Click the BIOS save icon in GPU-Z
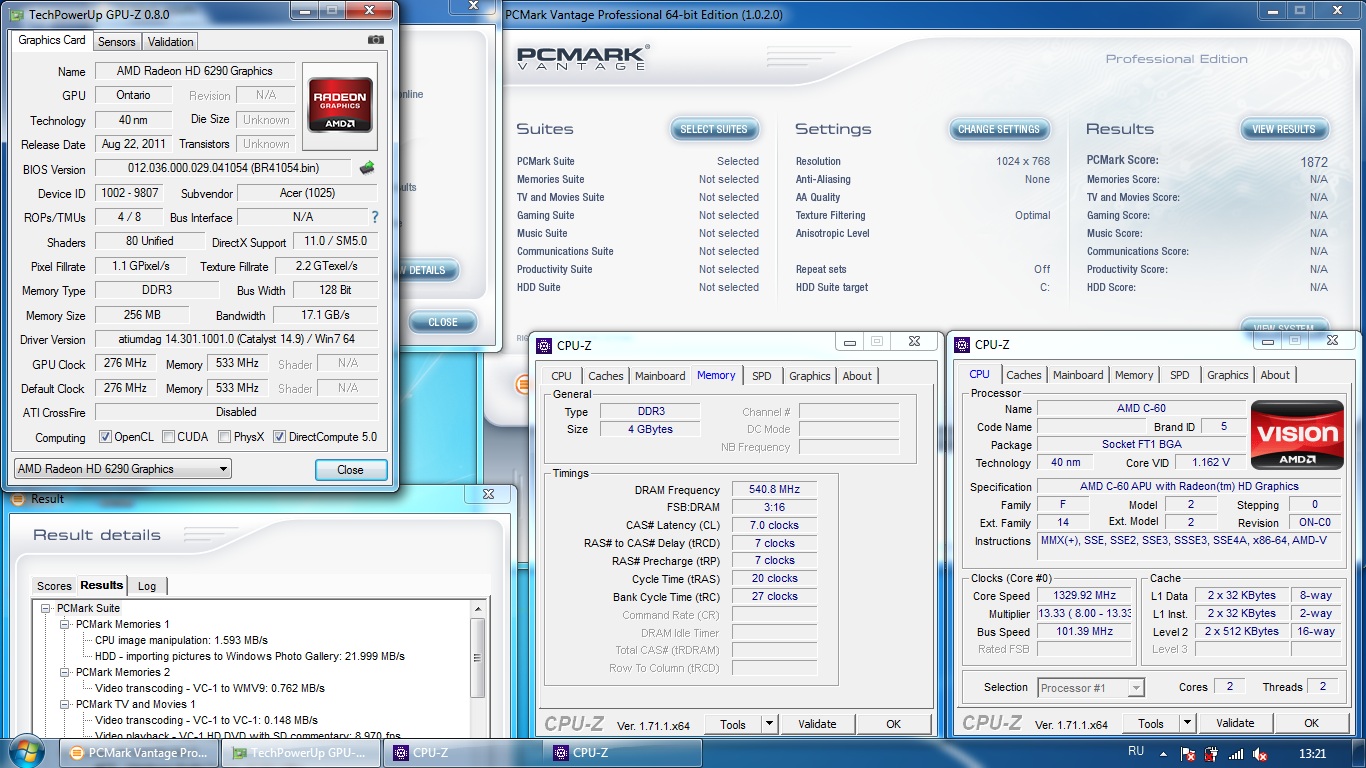 coord(367,168)
